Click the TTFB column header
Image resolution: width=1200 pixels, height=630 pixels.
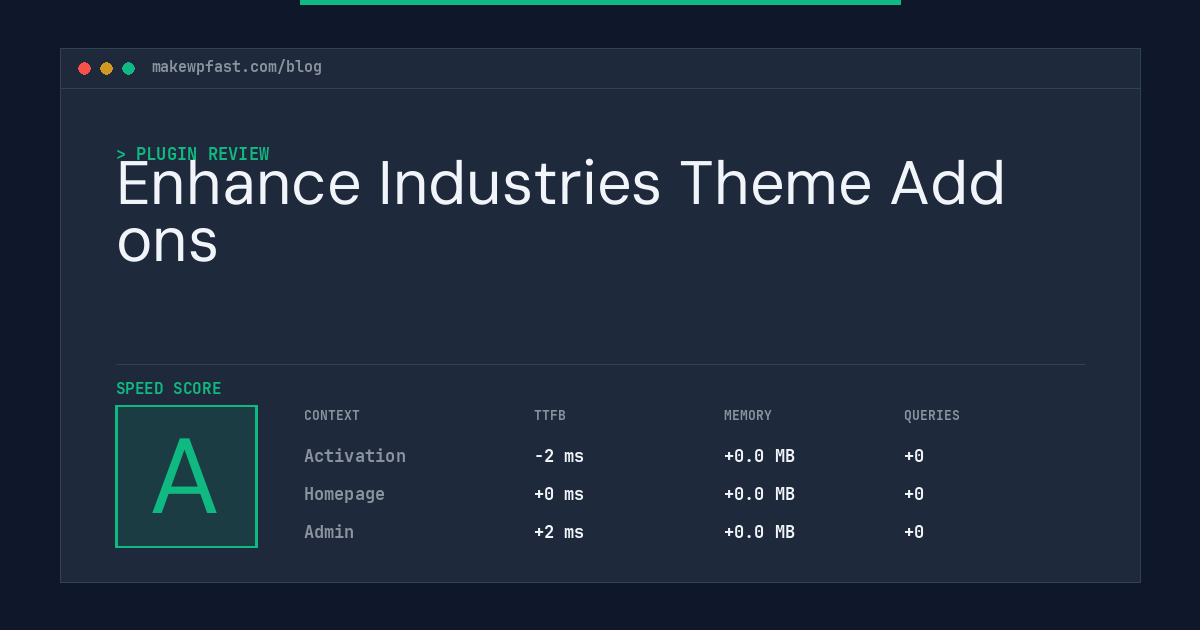tap(550, 415)
